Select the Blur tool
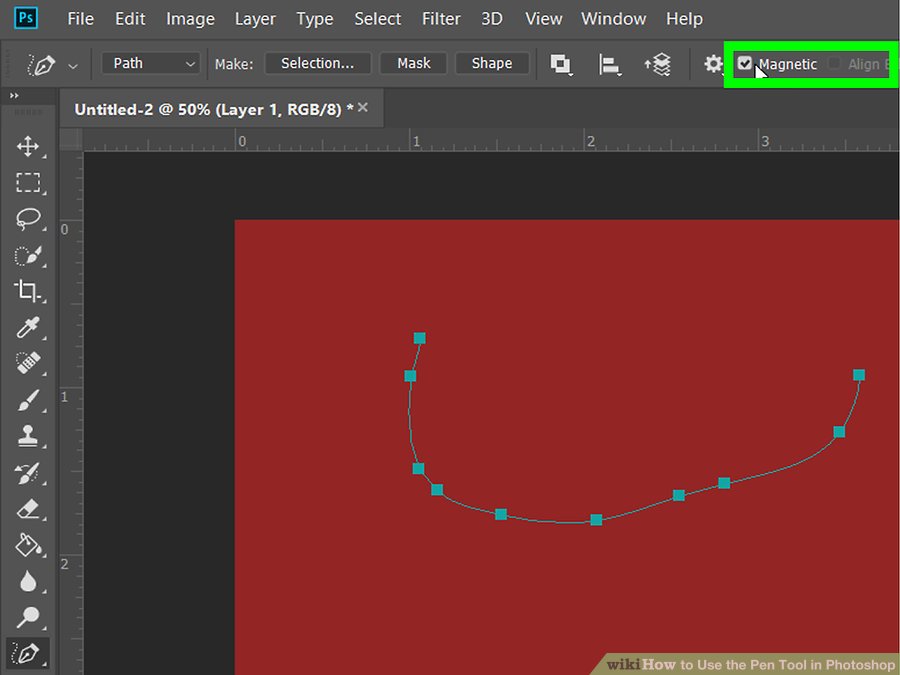The width and height of the screenshot is (900, 675). pyautogui.click(x=28, y=581)
